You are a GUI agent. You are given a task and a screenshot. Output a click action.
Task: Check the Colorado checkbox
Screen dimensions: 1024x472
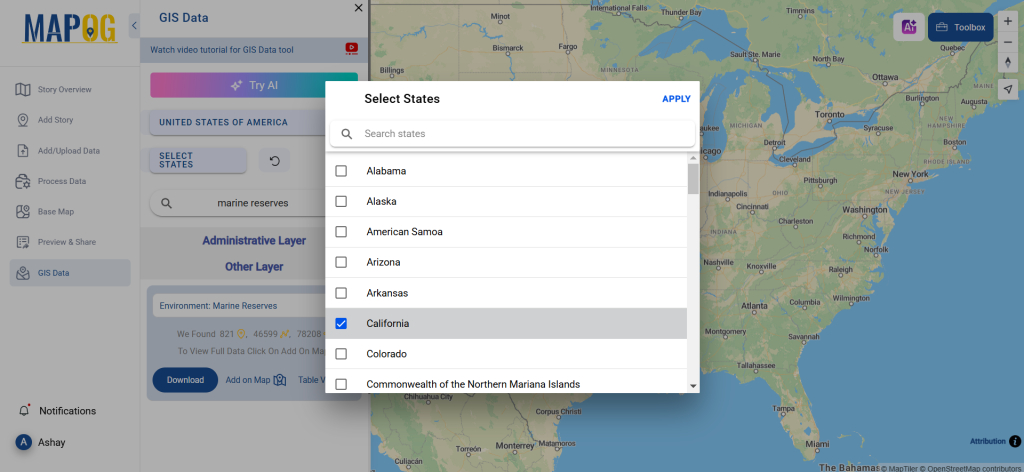tap(341, 354)
